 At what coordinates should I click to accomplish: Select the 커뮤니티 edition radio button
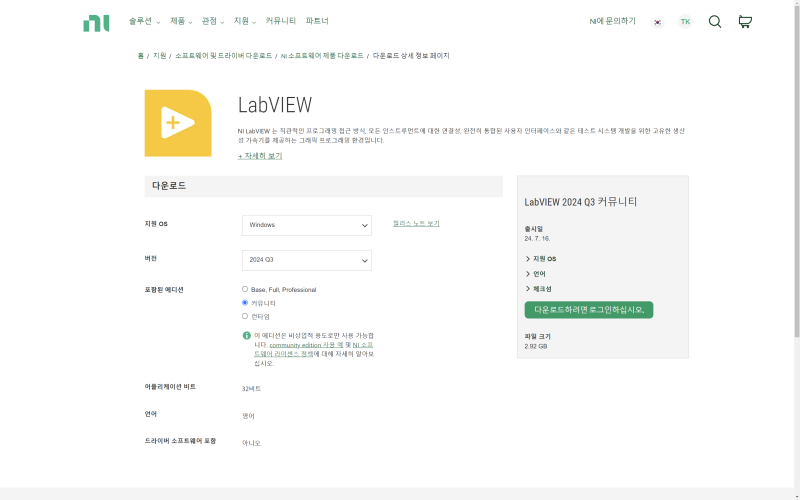click(x=245, y=303)
